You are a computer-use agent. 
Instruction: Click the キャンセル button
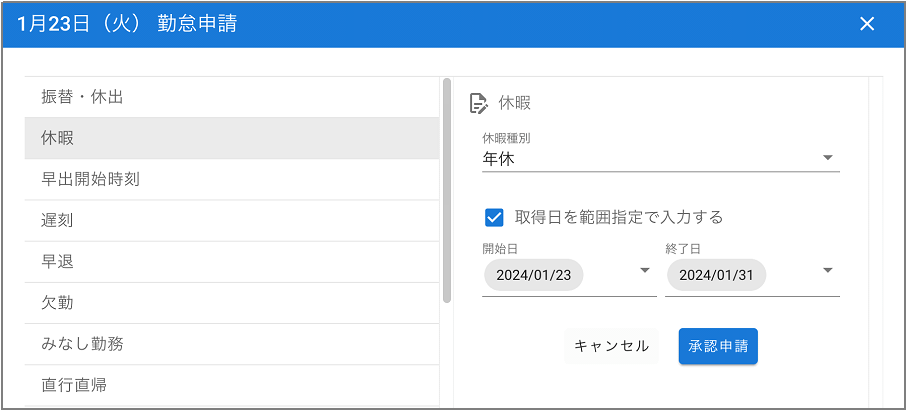click(611, 347)
